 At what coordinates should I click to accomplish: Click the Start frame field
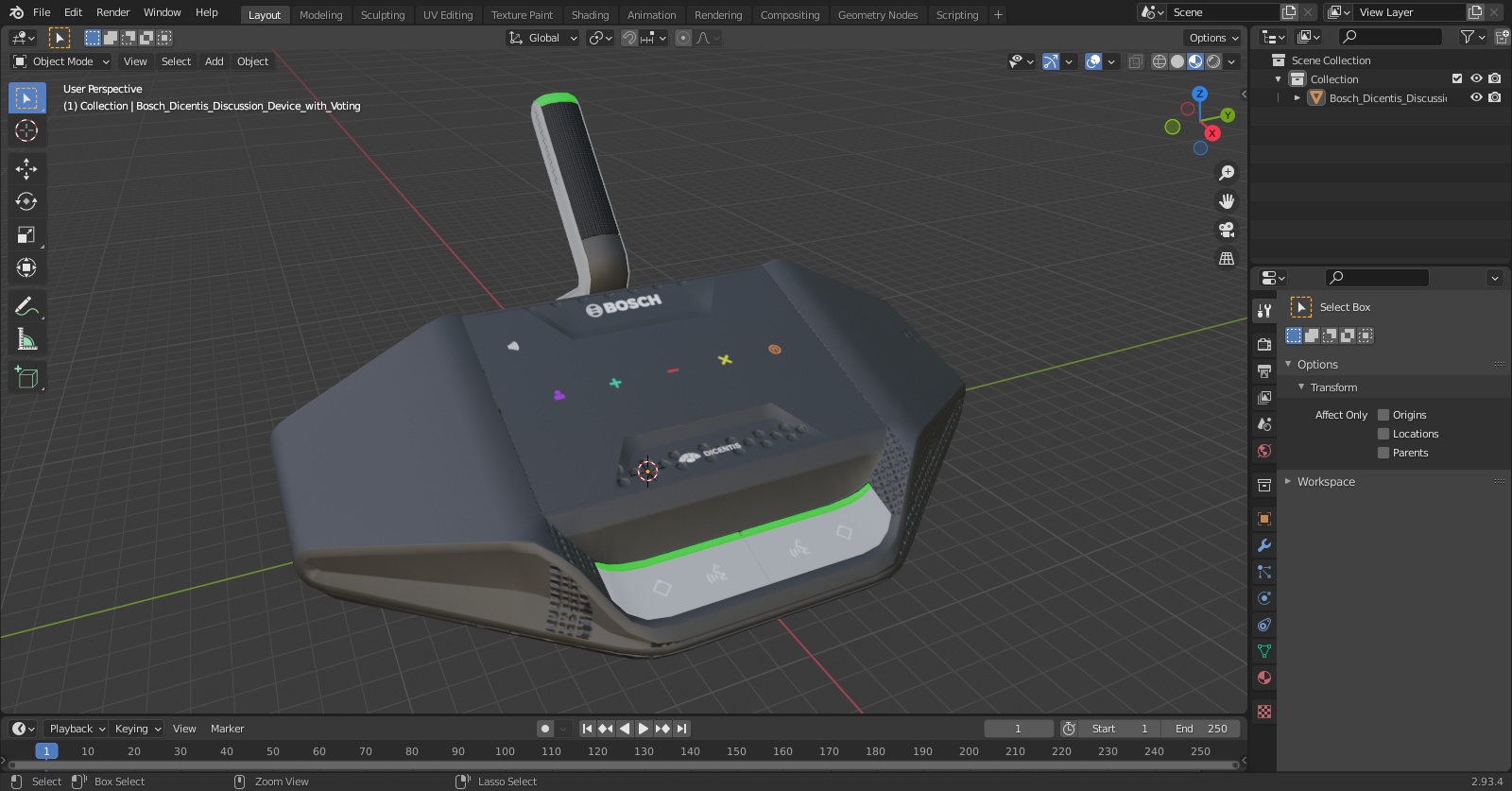click(x=1120, y=729)
